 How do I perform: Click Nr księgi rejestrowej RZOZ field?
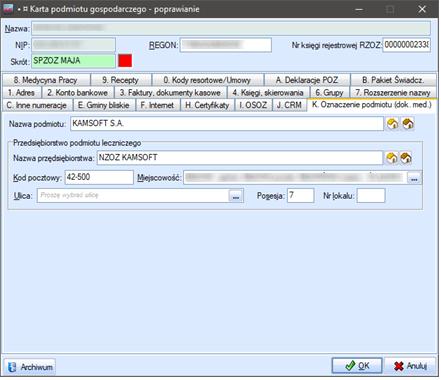pos(407,45)
